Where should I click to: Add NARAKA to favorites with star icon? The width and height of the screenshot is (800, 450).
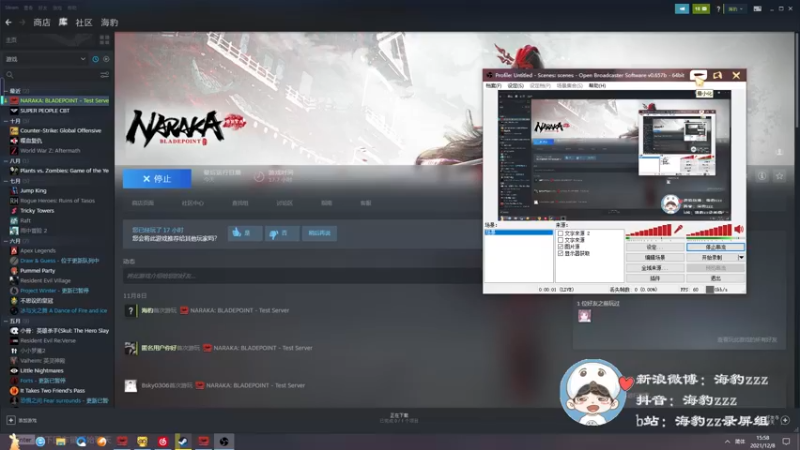point(779,176)
